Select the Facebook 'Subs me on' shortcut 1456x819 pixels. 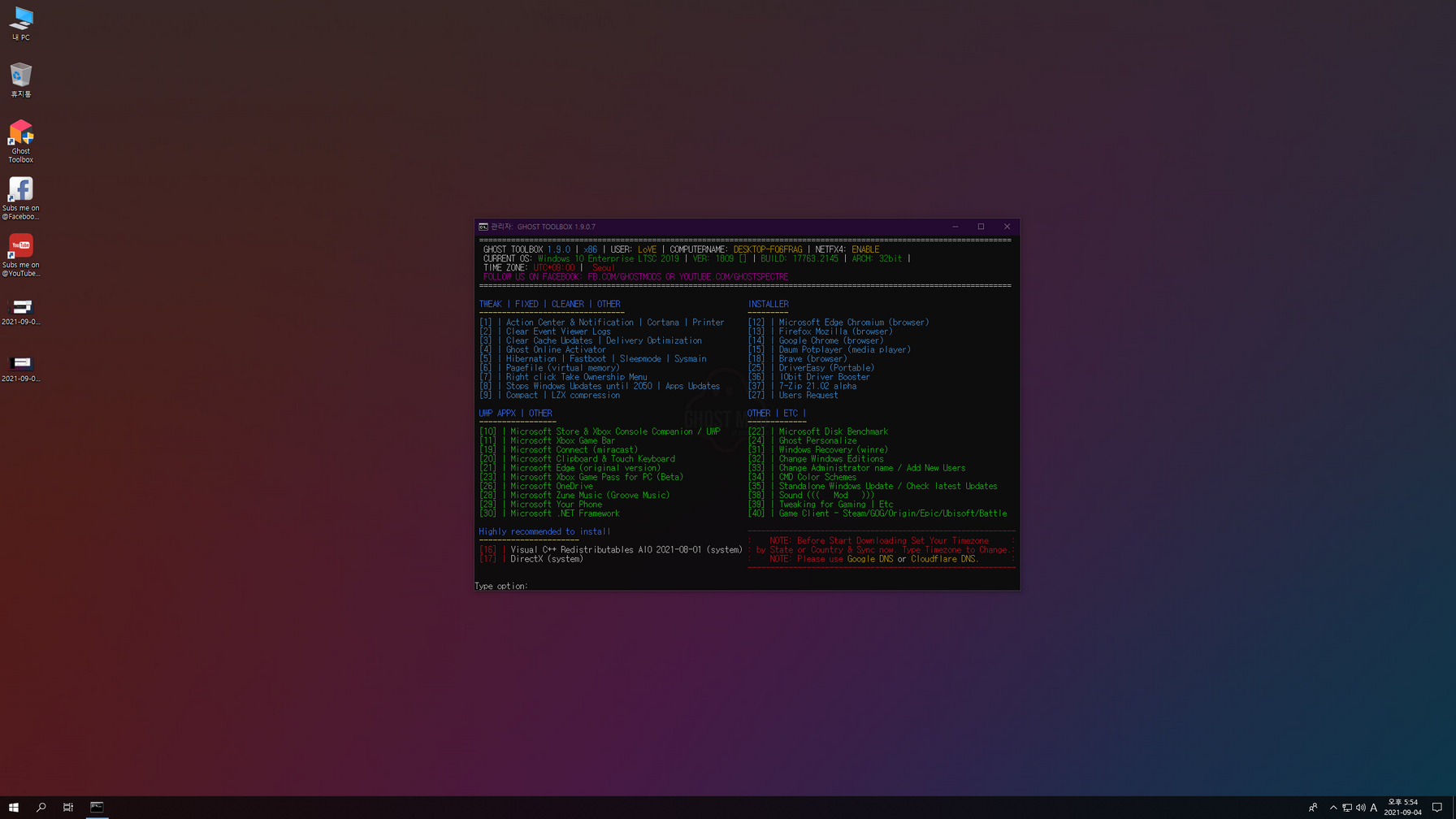click(20, 198)
